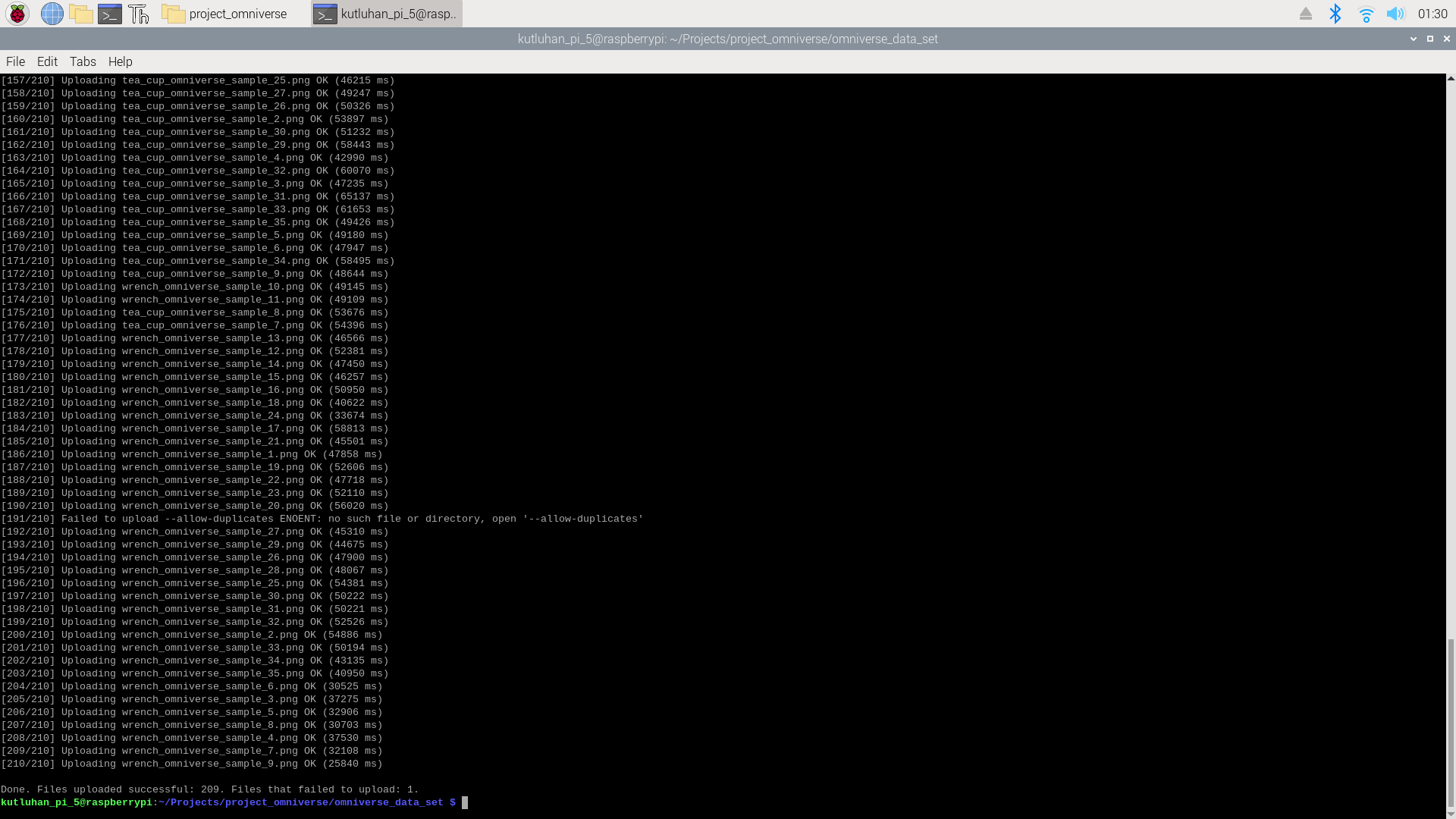Viewport: 1456px width, 819px height.
Task: Open the volume control tray icon
Action: tap(1395, 14)
